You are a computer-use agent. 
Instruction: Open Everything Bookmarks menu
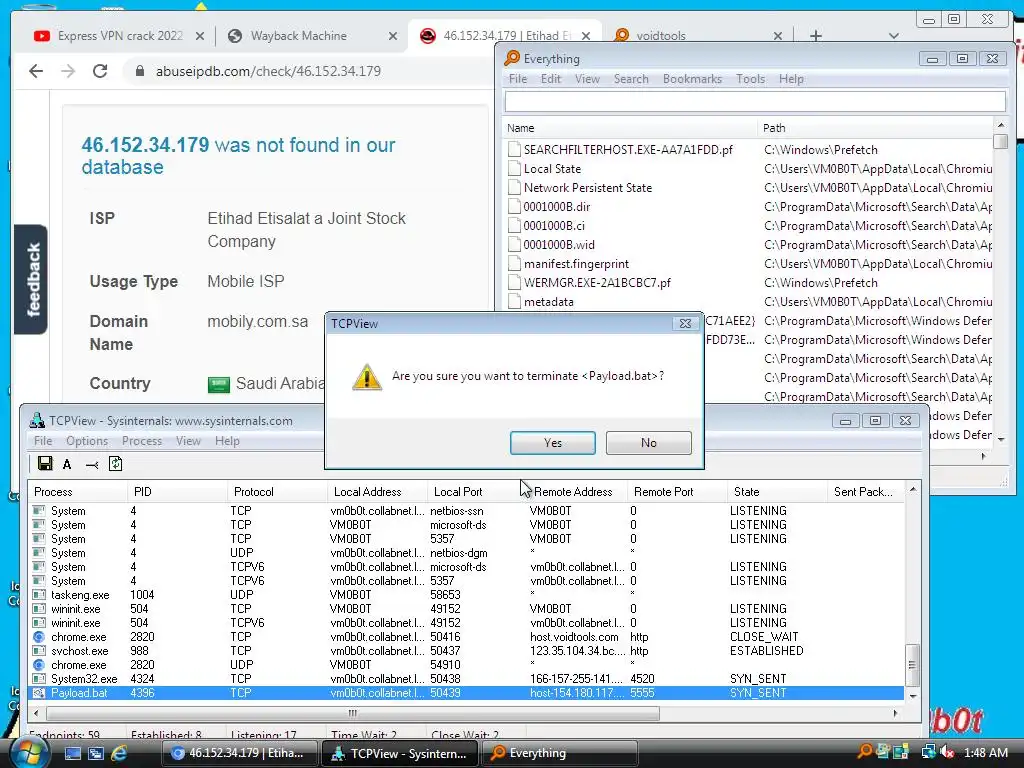pos(692,79)
